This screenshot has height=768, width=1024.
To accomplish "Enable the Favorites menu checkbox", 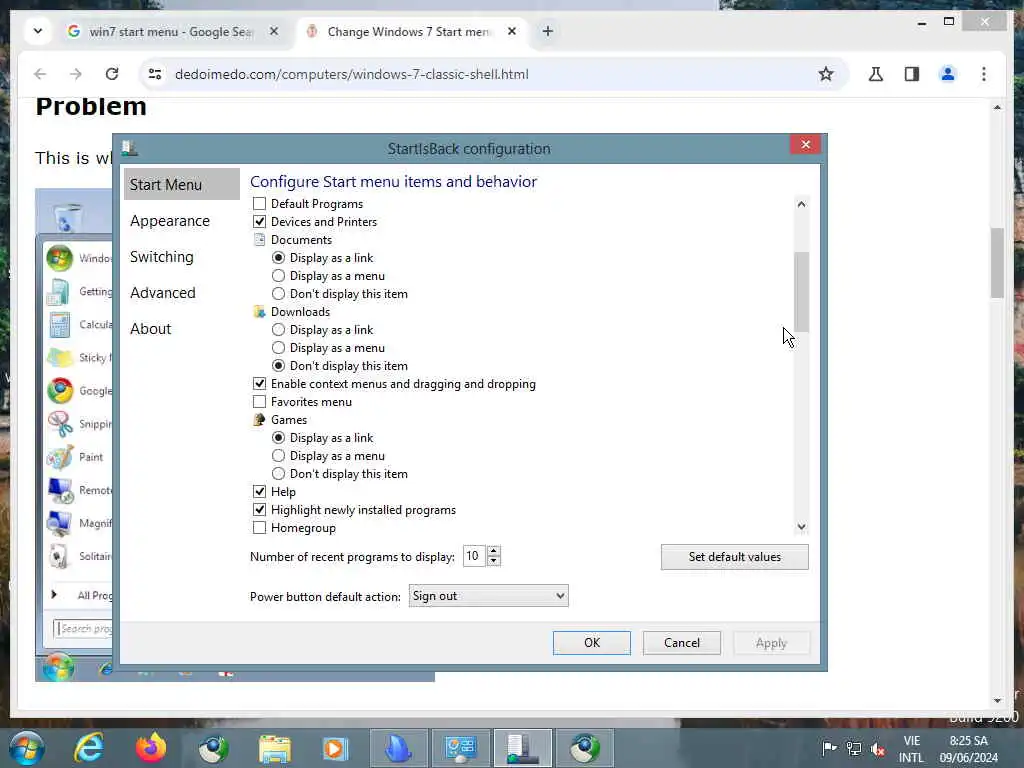I will pyautogui.click(x=259, y=402).
